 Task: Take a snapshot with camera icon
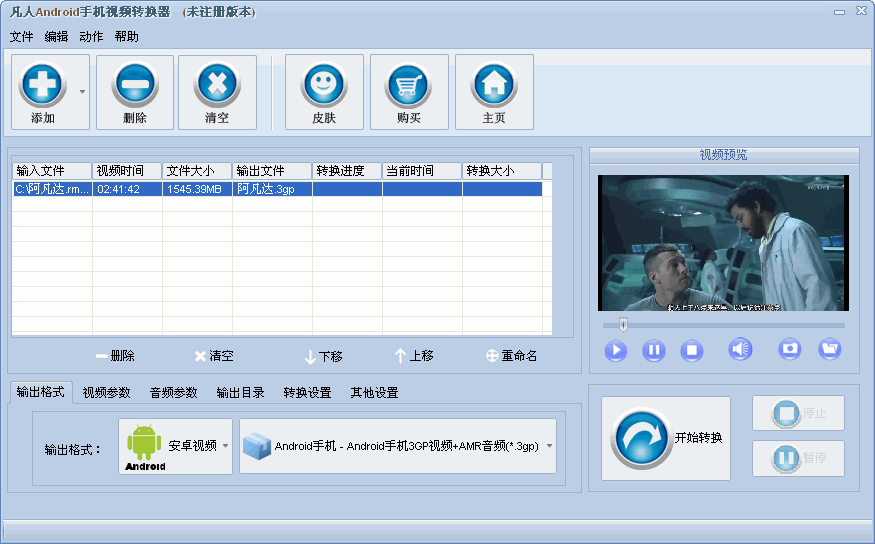click(790, 349)
